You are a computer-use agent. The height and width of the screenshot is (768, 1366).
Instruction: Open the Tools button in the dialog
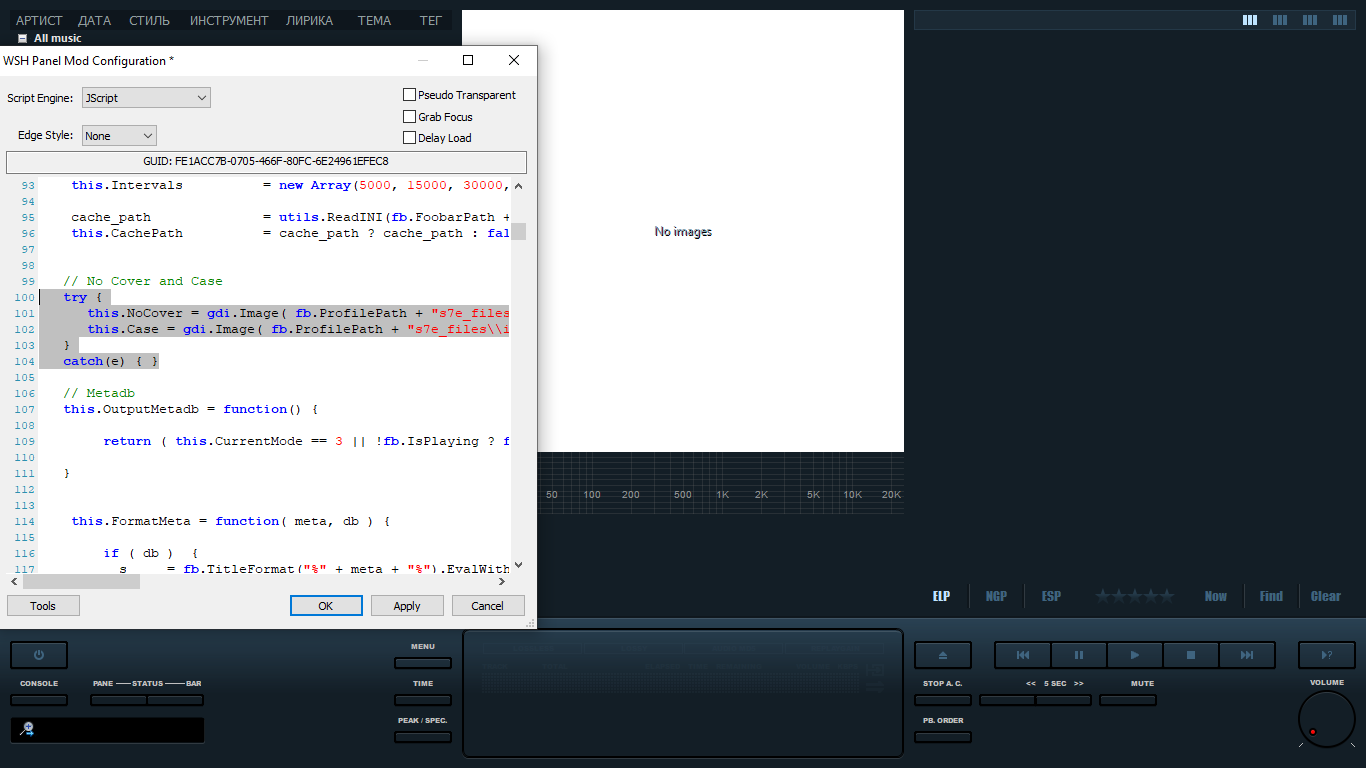(x=43, y=606)
